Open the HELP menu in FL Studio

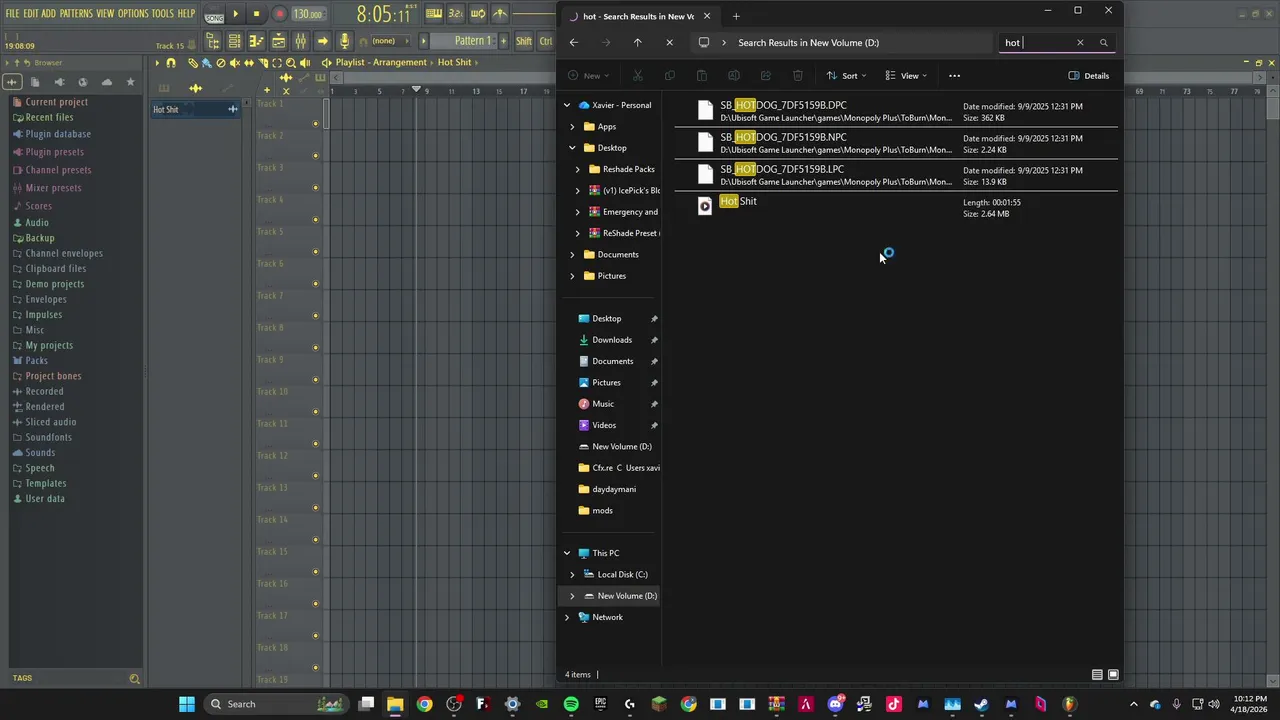coord(186,13)
